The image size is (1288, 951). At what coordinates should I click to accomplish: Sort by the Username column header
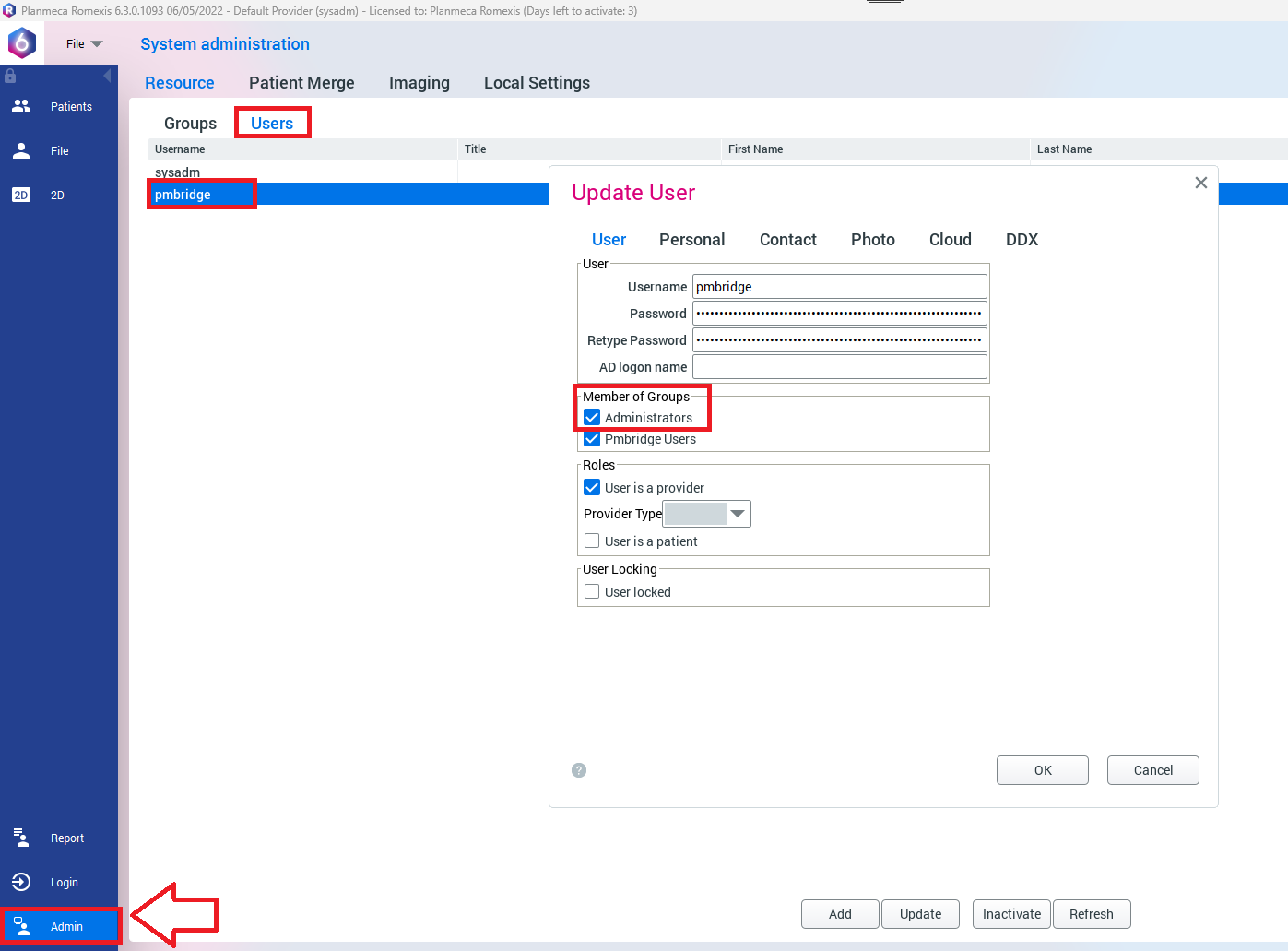click(302, 149)
